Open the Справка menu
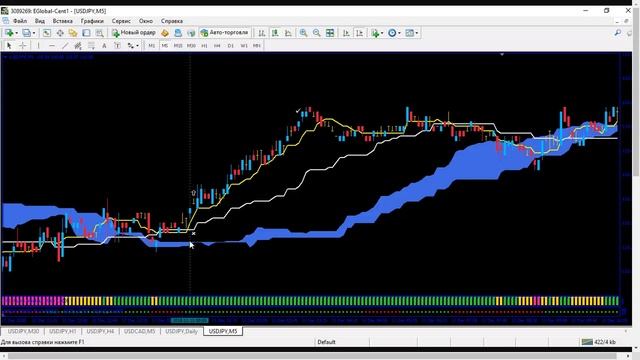 [x=172, y=21]
